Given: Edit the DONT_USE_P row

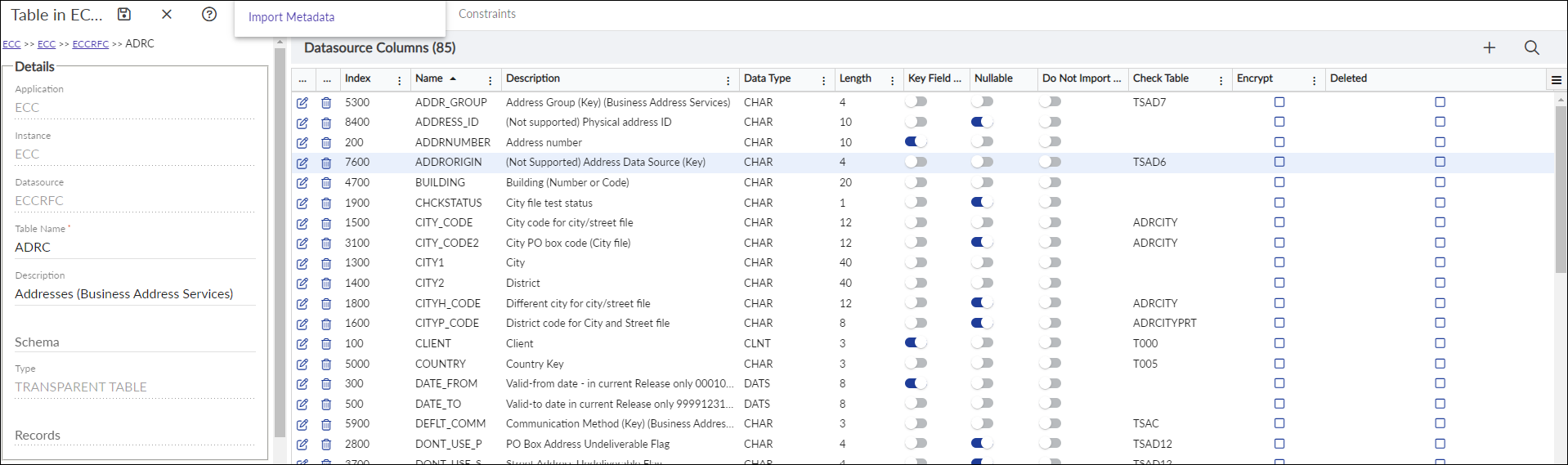Looking at the screenshot, I should tap(302, 445).
